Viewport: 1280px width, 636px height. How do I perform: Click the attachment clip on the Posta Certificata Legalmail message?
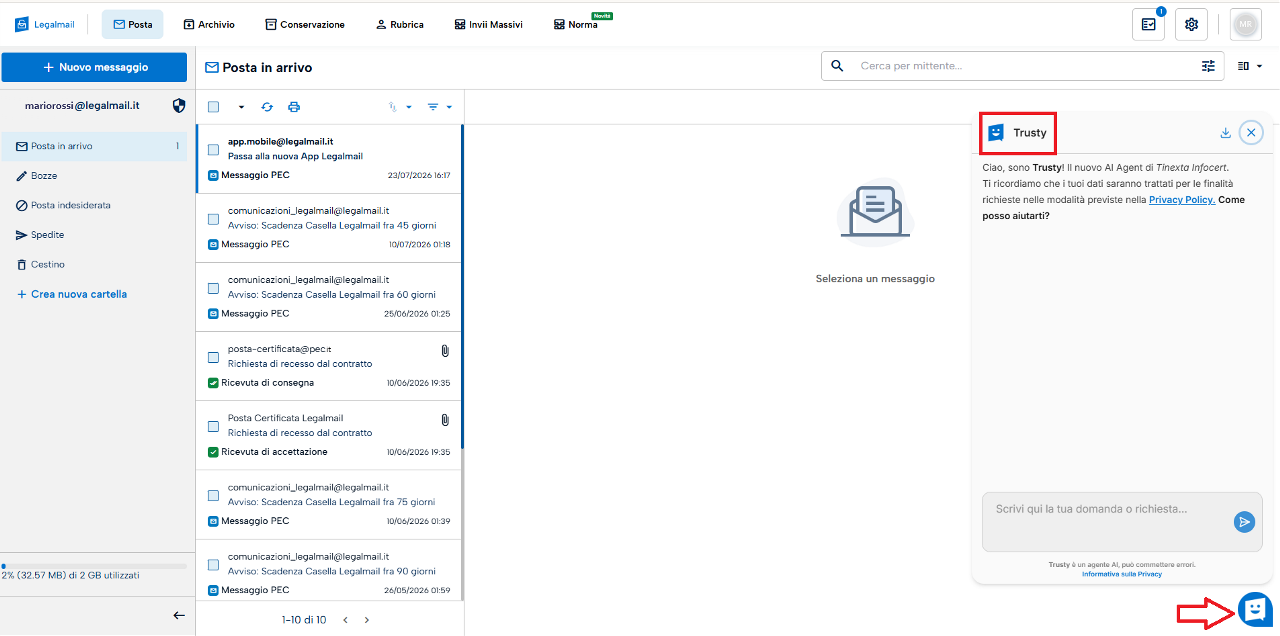point(445,420)
